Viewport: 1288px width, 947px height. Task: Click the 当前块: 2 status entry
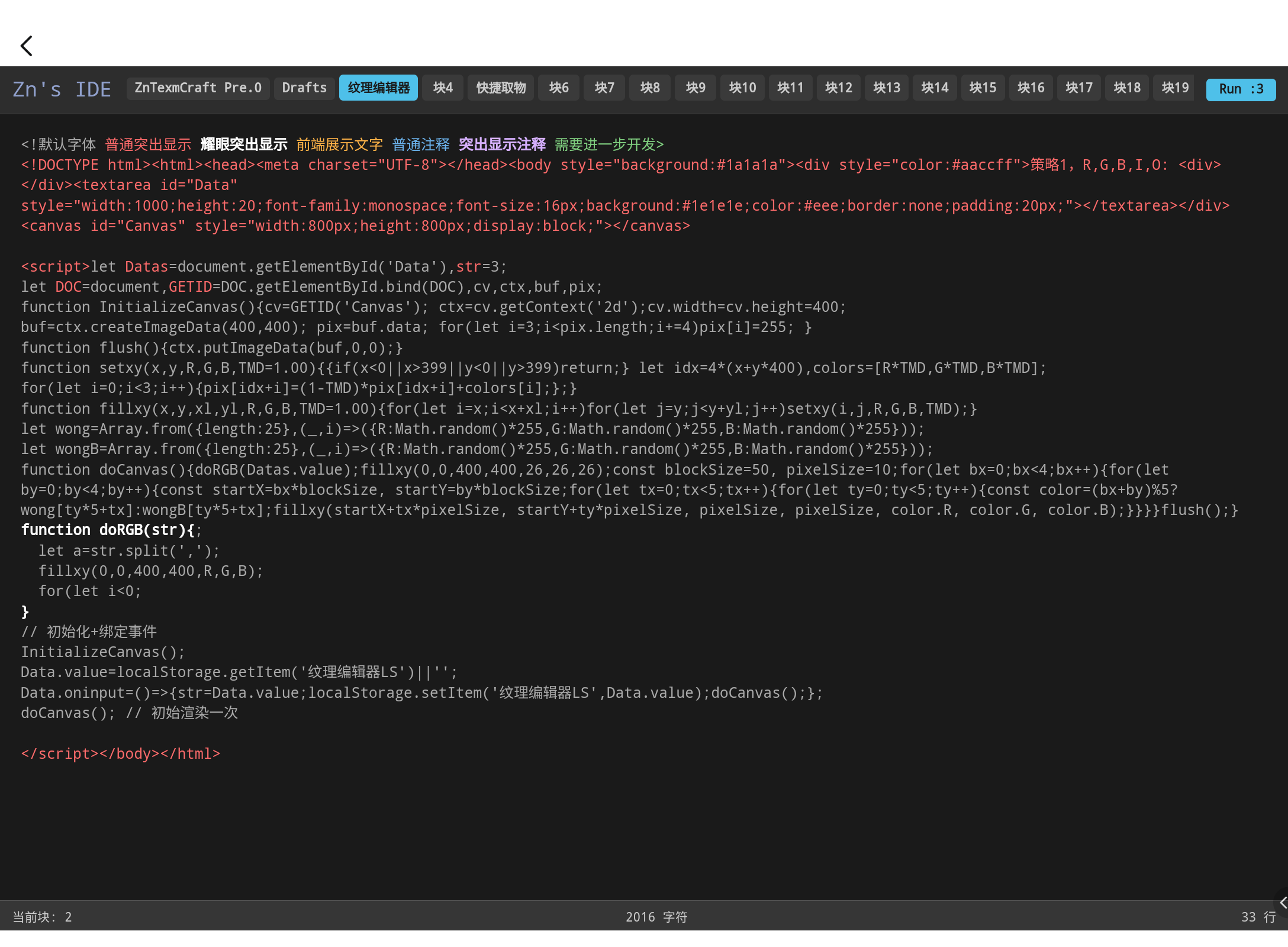[42, 917]
